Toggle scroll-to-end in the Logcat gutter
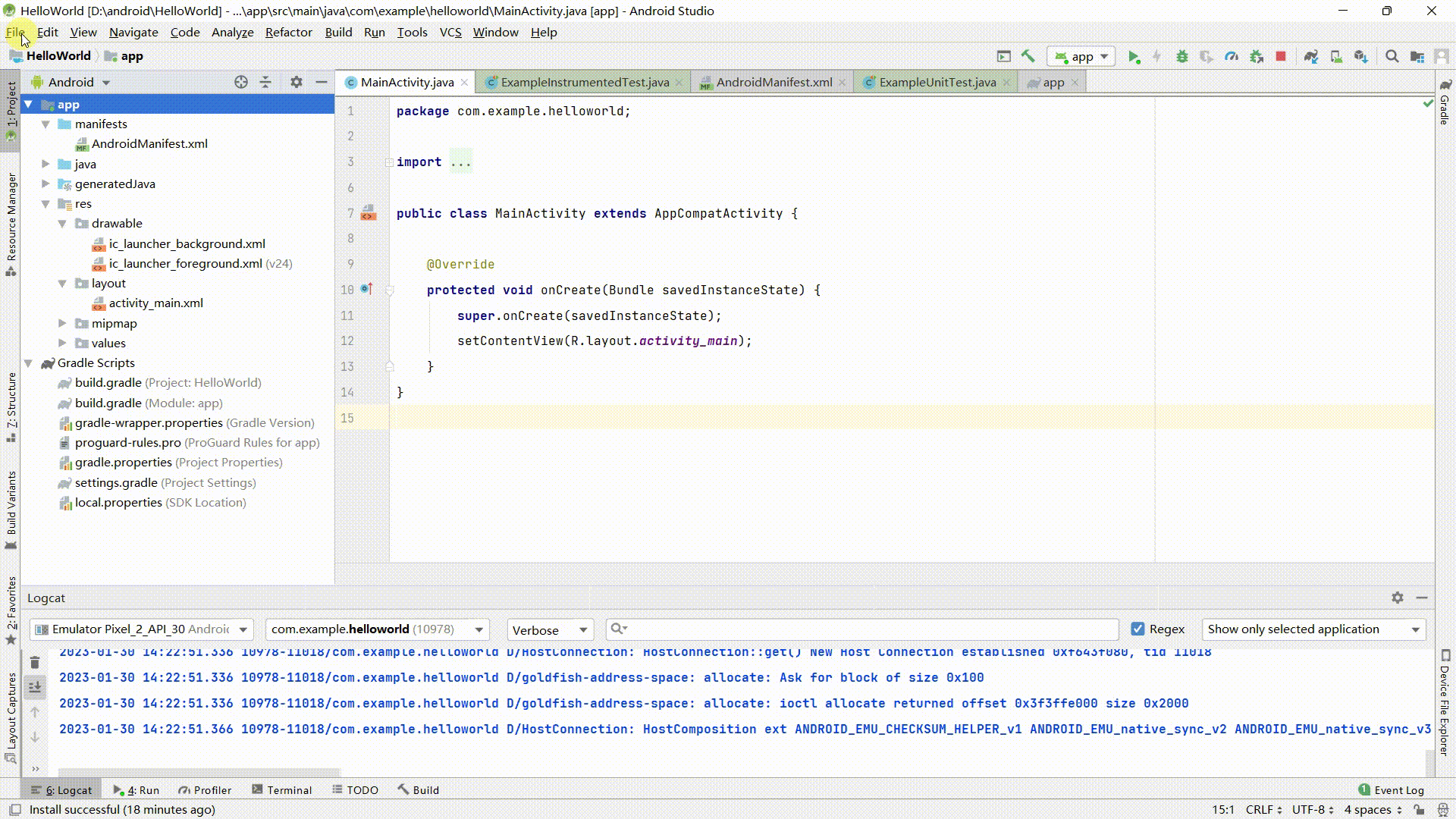This screenshot has width=1456, height=819. [x=34, y=687]
